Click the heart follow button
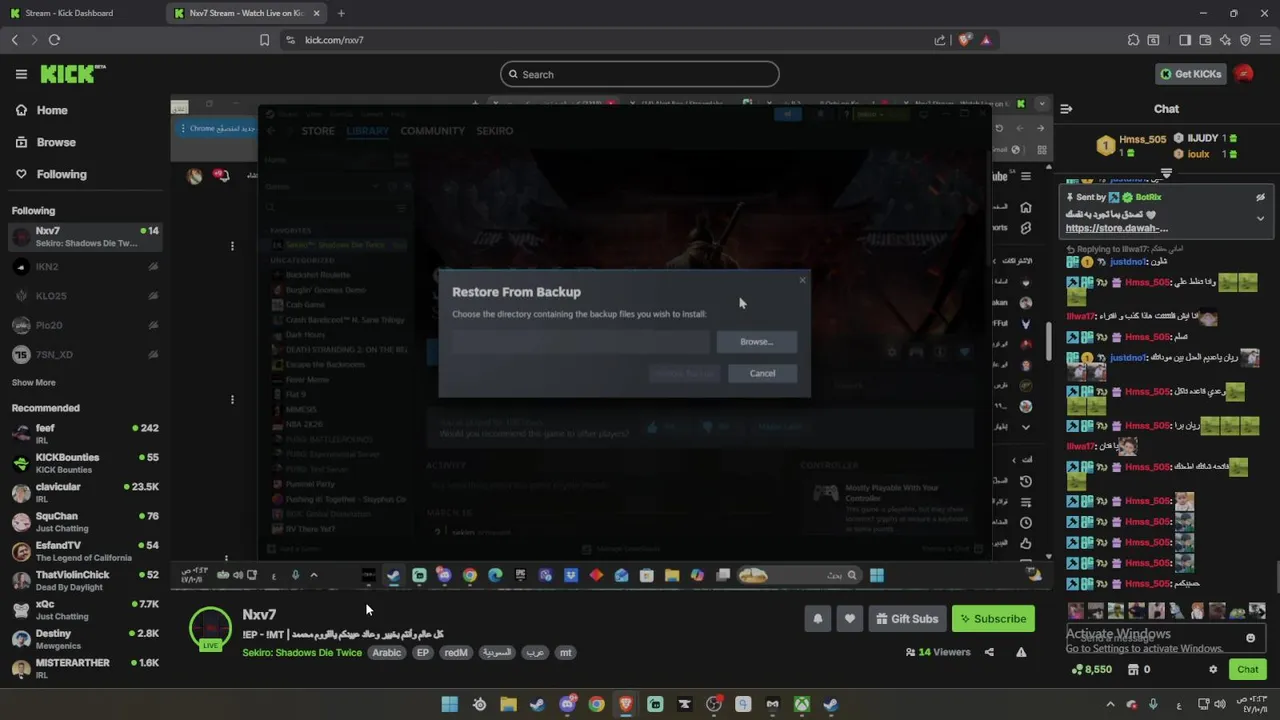Viewport: 1280px width, 720px height. (x=849, y=619)
